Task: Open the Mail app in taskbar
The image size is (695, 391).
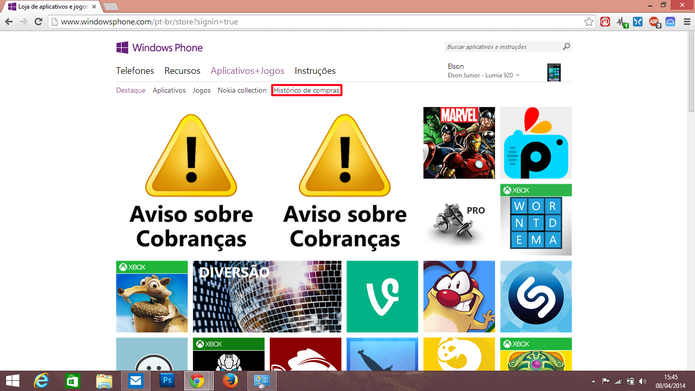Action: click(135, 381)
